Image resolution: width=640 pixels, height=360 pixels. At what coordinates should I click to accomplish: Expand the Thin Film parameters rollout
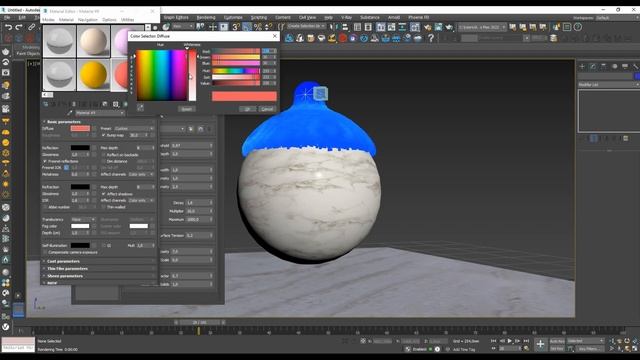67,269
